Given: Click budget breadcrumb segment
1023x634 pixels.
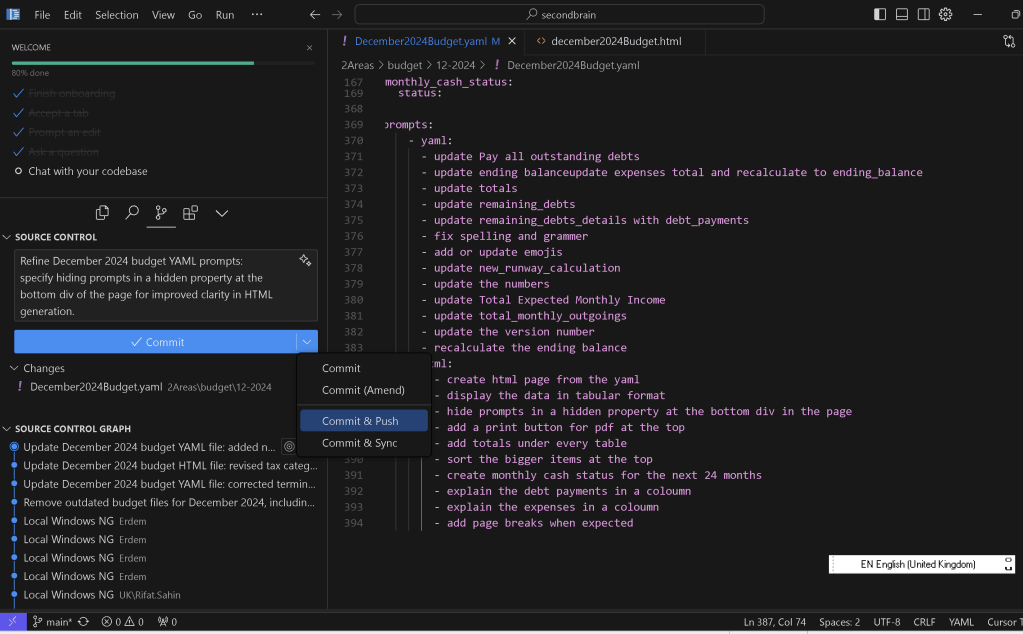Looking at the screenshot, I should [x=405, y=65].
